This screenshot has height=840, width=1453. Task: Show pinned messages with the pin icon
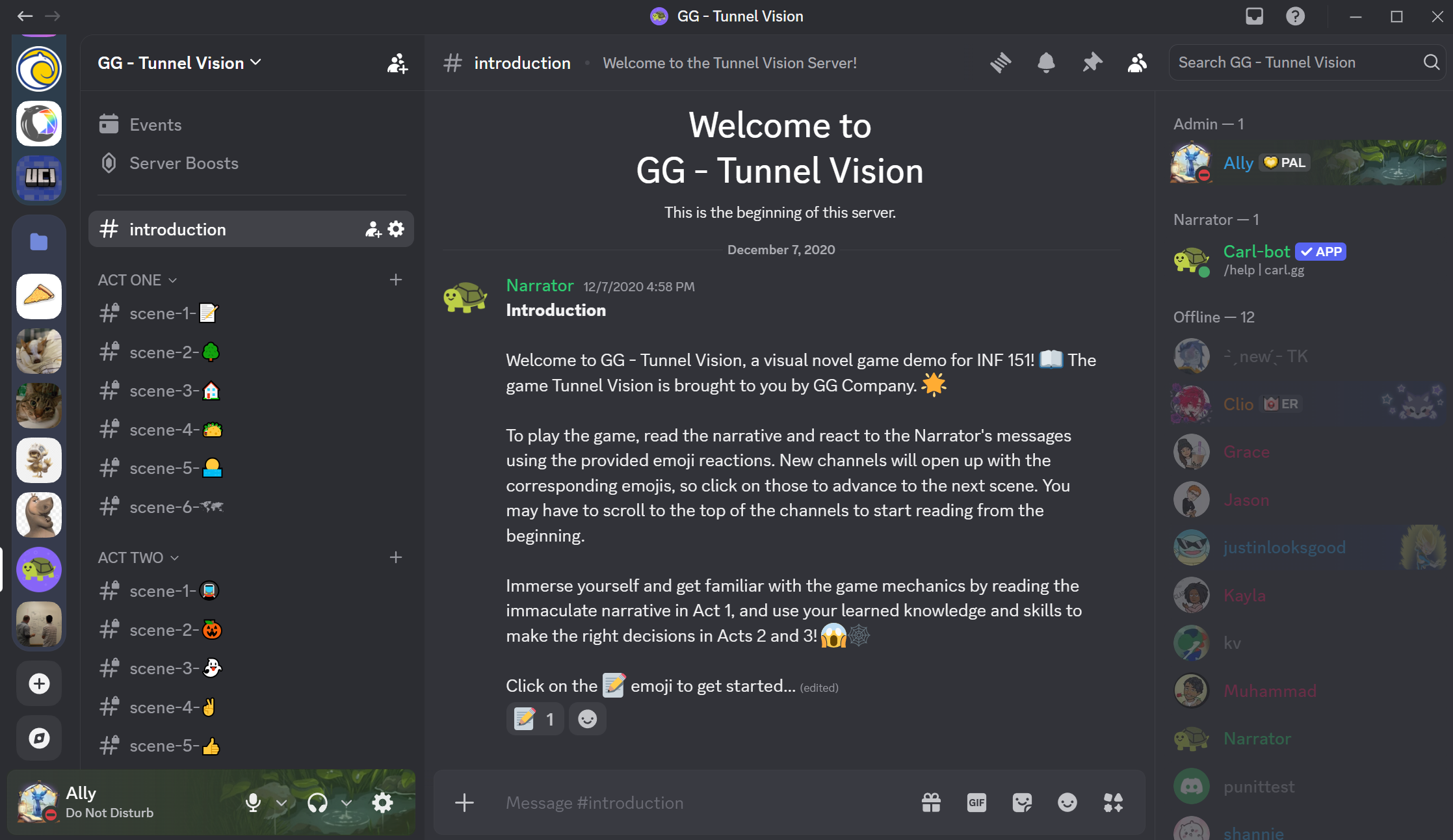[x=1092, y=63]
